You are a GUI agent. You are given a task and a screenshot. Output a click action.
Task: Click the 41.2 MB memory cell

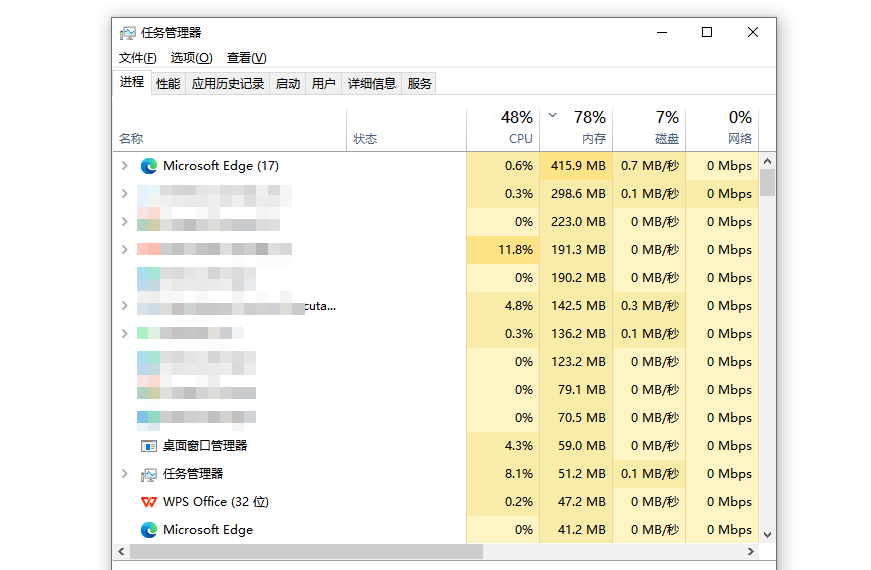pyautogui.click(x=576, y=530)
